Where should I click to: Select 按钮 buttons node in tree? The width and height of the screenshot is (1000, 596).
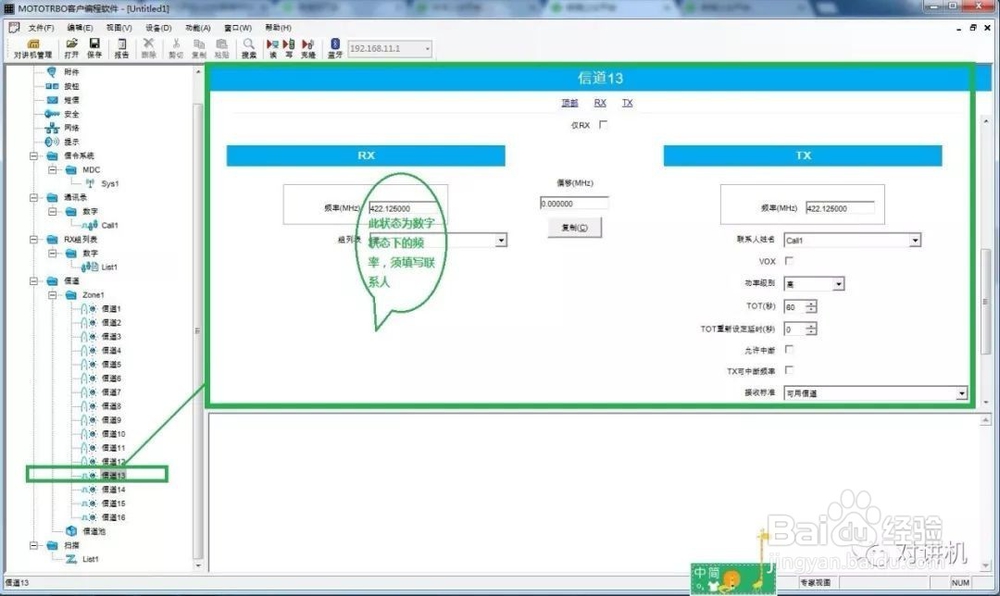pos(71,86)
